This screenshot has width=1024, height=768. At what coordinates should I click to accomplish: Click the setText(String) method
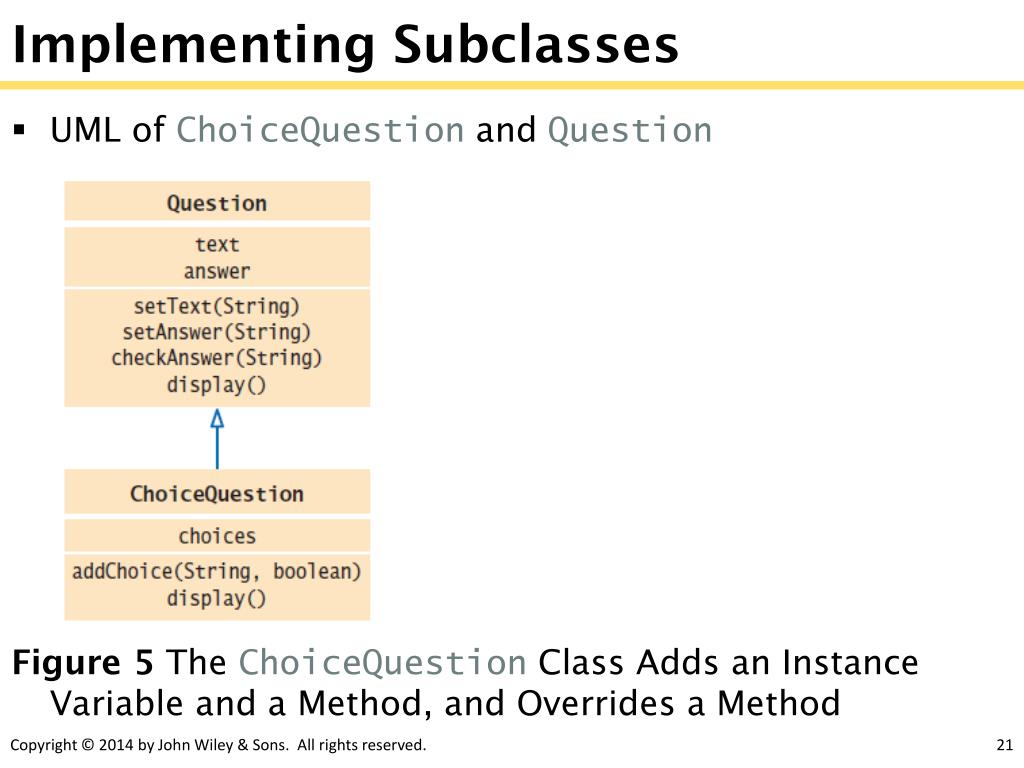tap(217, 306)
